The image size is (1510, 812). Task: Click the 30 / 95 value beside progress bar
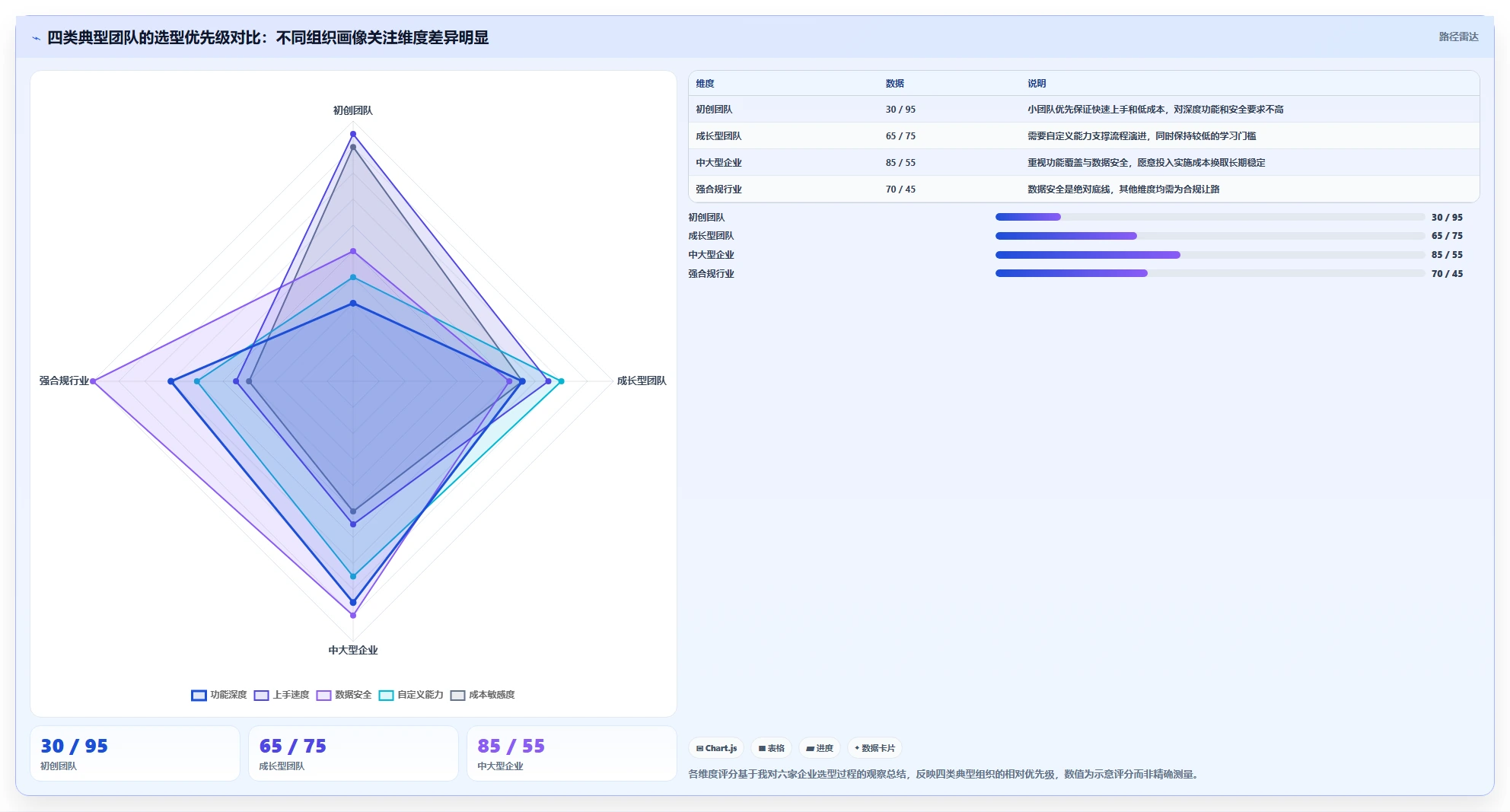point(1447,218)
